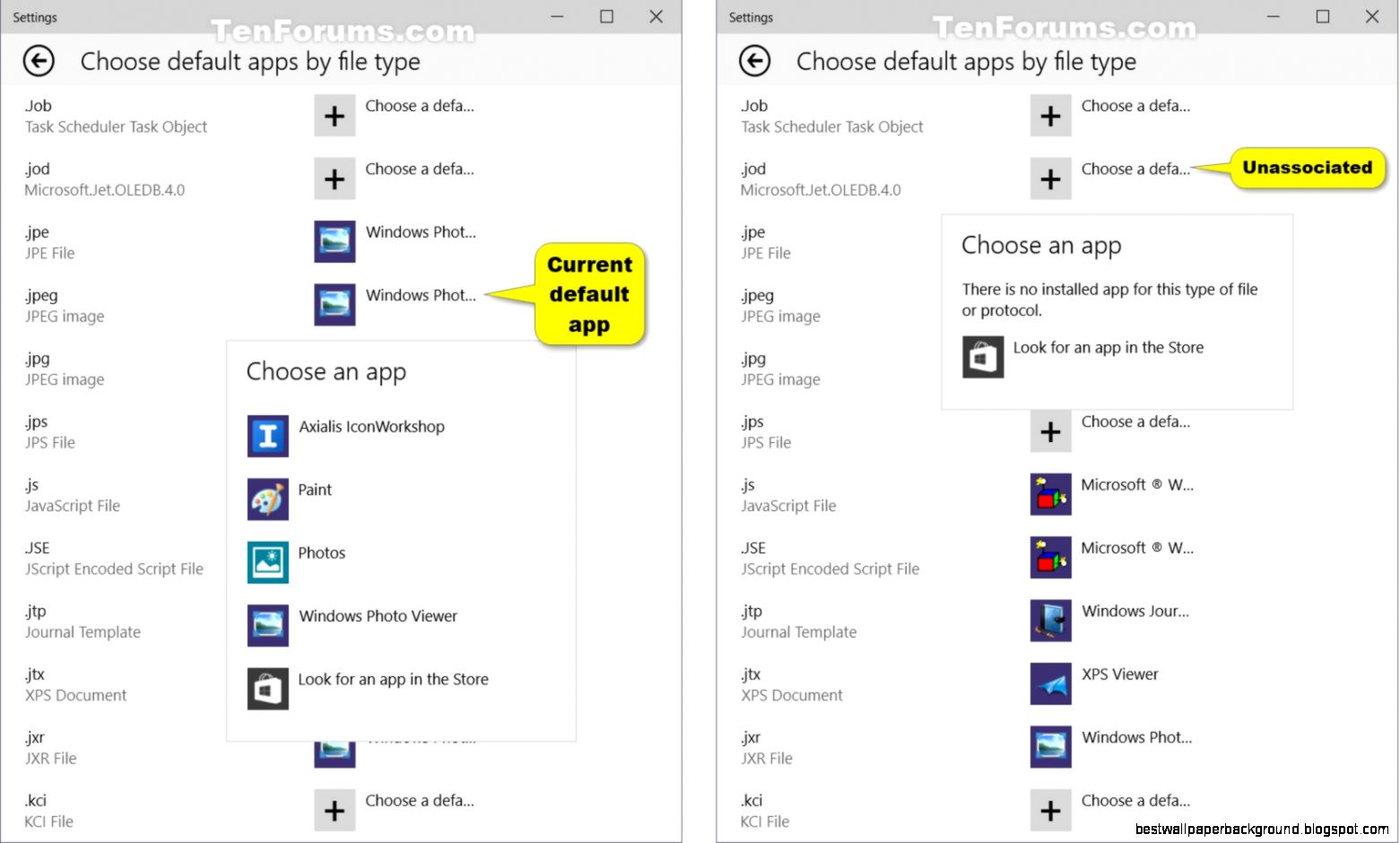Click Photos app icon in Choose an app list
Image resolution: width=1400 pixels, height=843 pixels.
pyautogui.click(x=268, y=562)
